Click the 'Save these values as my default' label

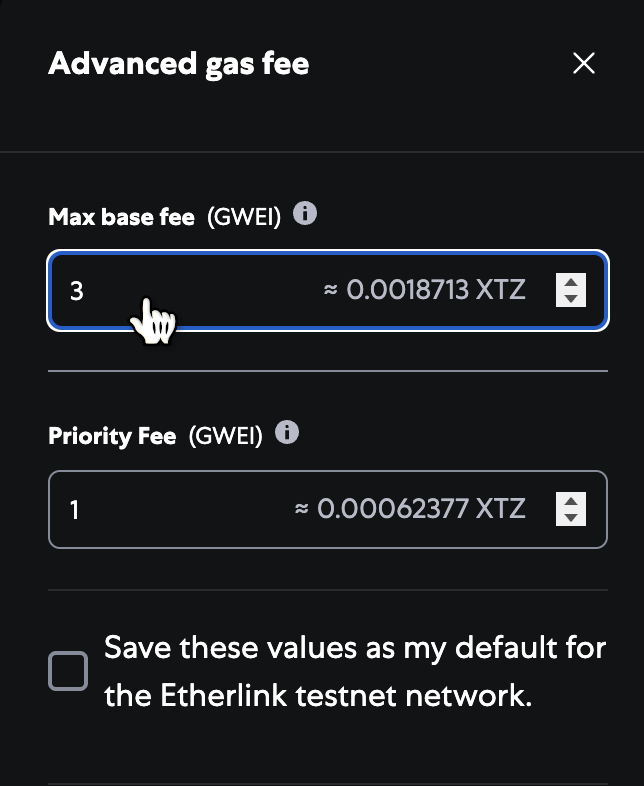(x=355, y=671)
